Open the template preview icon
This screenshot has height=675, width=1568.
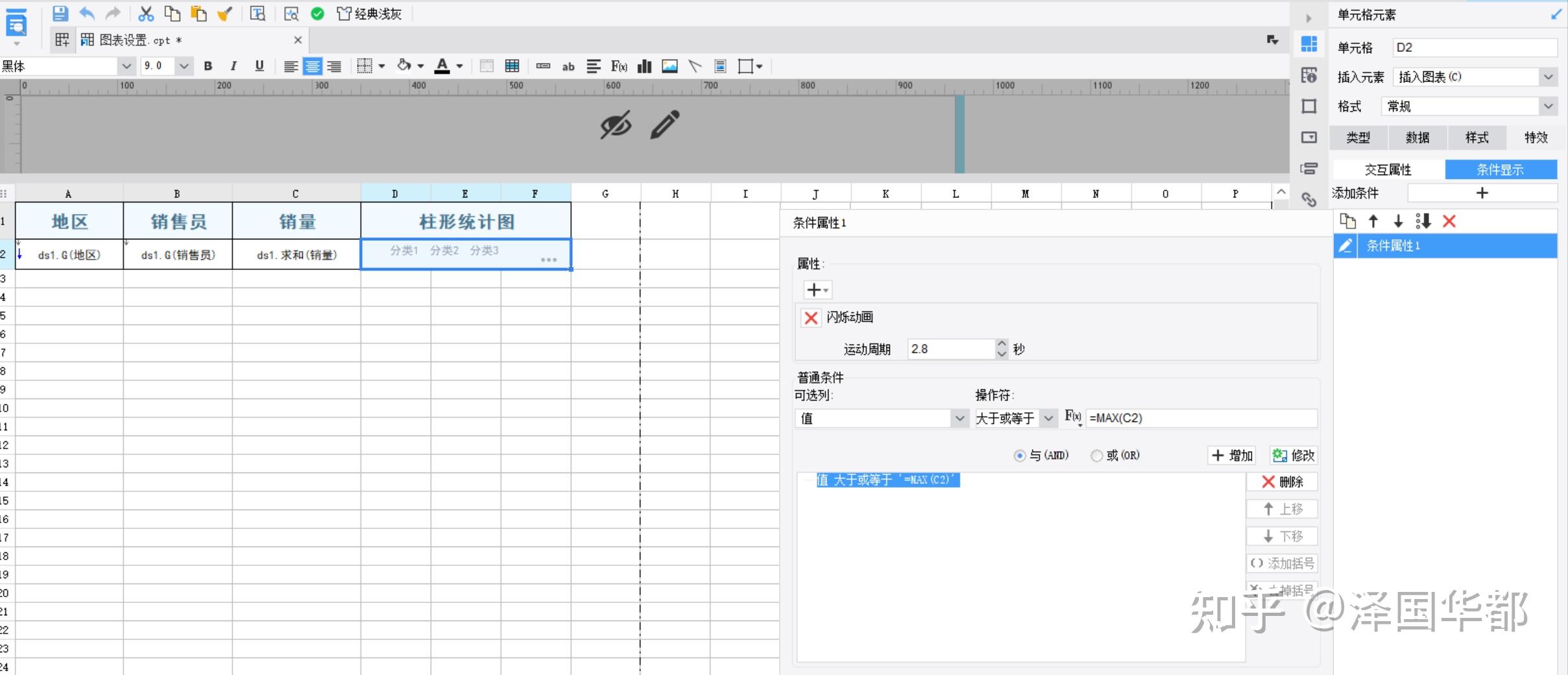tap(258, 13)
